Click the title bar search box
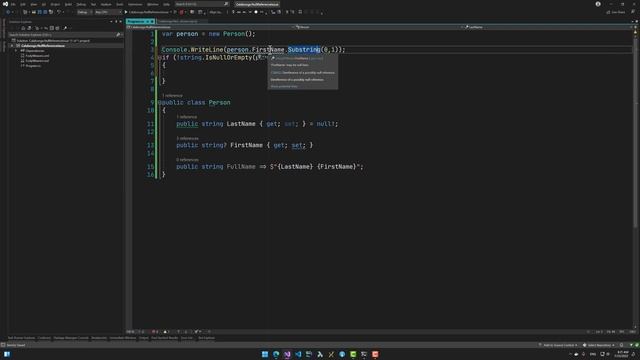 pyautogui.click(x=202, y=4)
